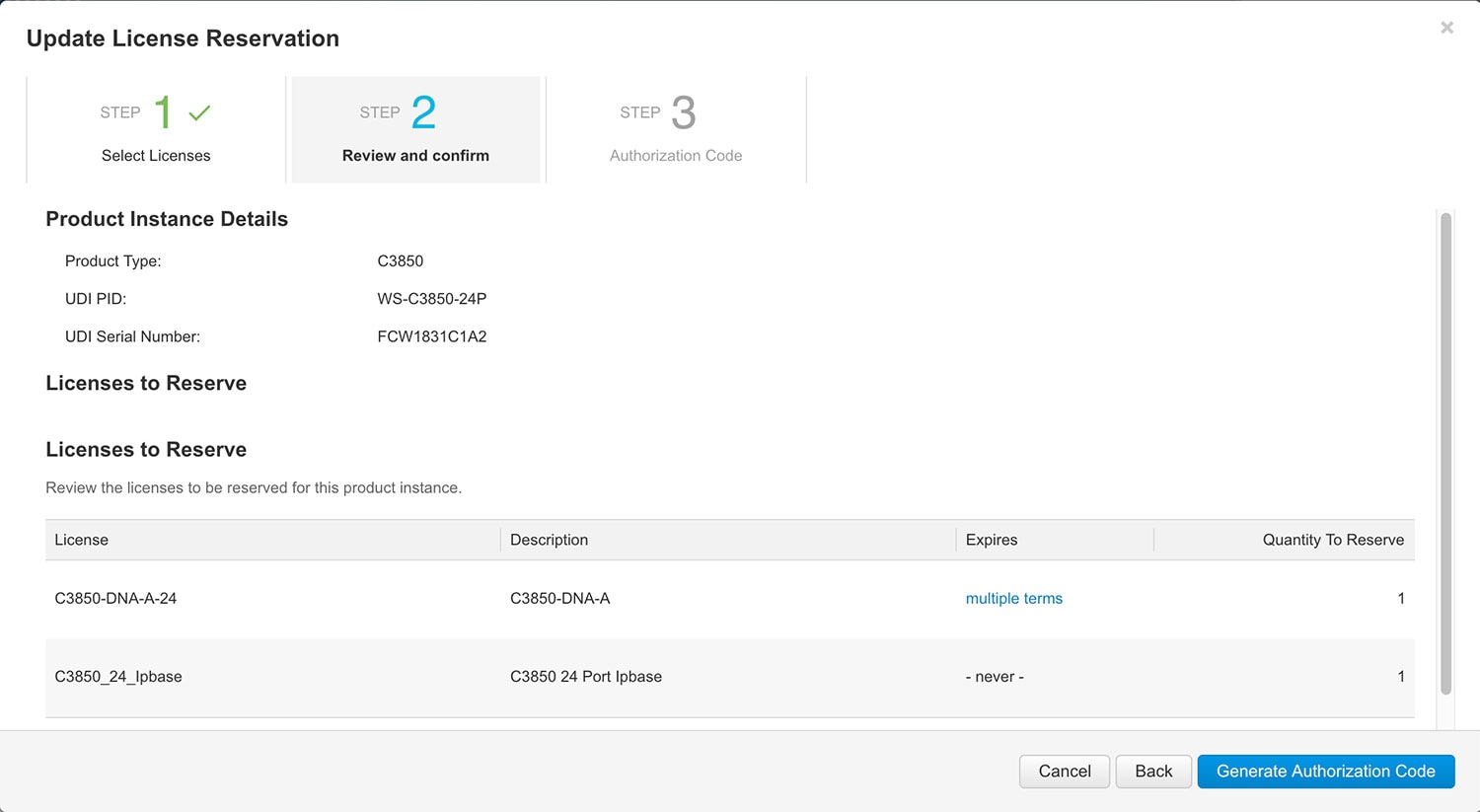Click the FCW1831C1A2 serial number value
Image resolution: width=1480 pixels, height=812 pixels.
click(432, 336)
